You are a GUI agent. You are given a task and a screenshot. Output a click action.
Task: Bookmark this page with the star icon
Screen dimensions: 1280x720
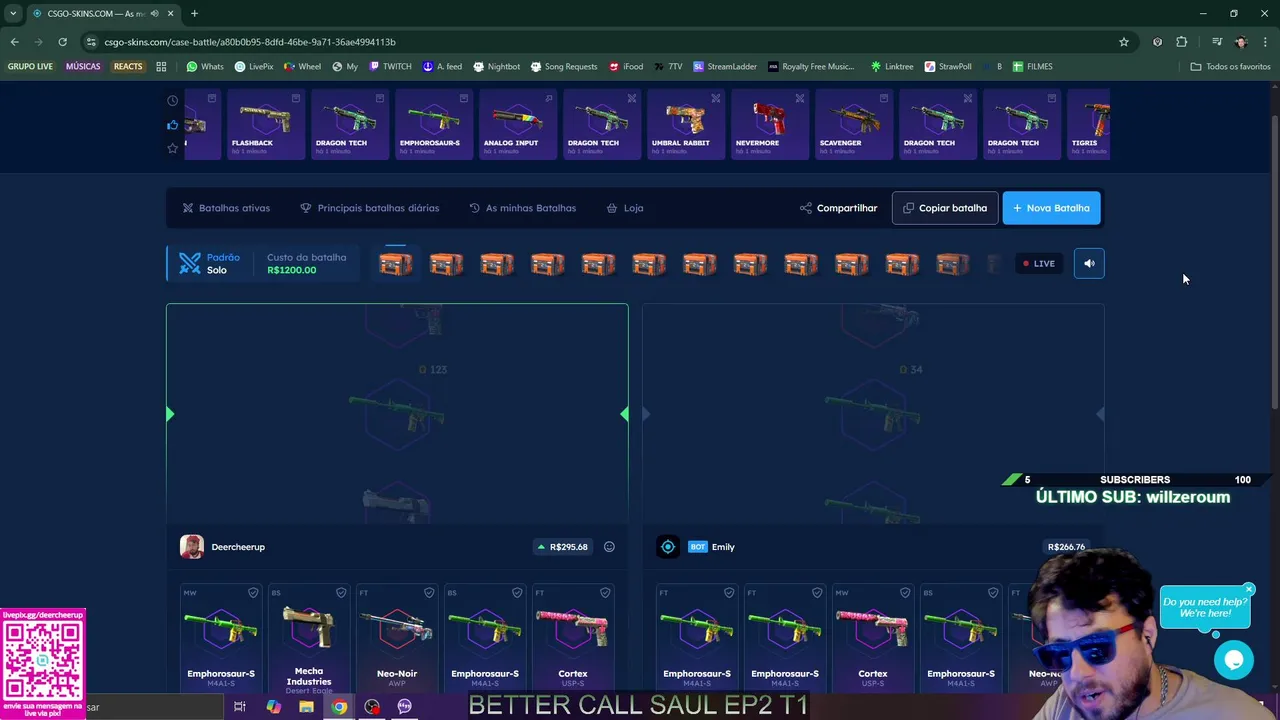(1124, 42)
